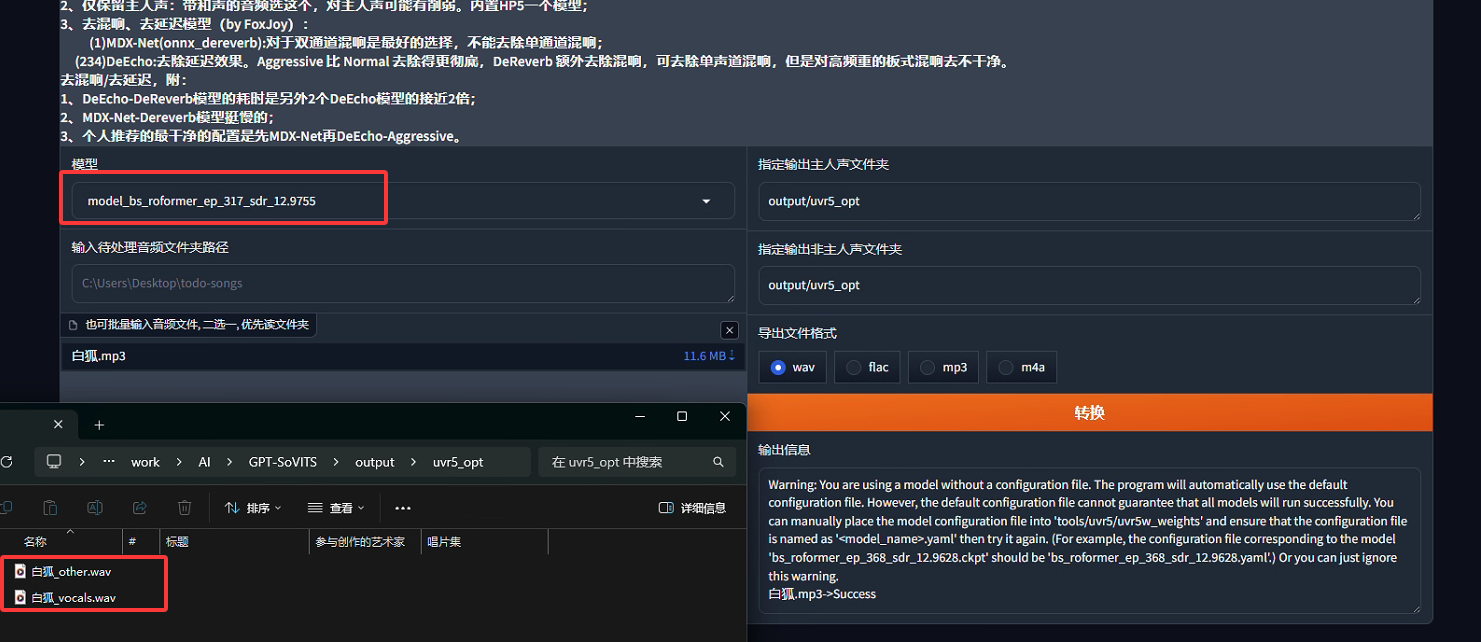This screenshot has width=1481, height=642.
Task: Add a new Explorer tab with plus icon
Action: tap(99, 425)
